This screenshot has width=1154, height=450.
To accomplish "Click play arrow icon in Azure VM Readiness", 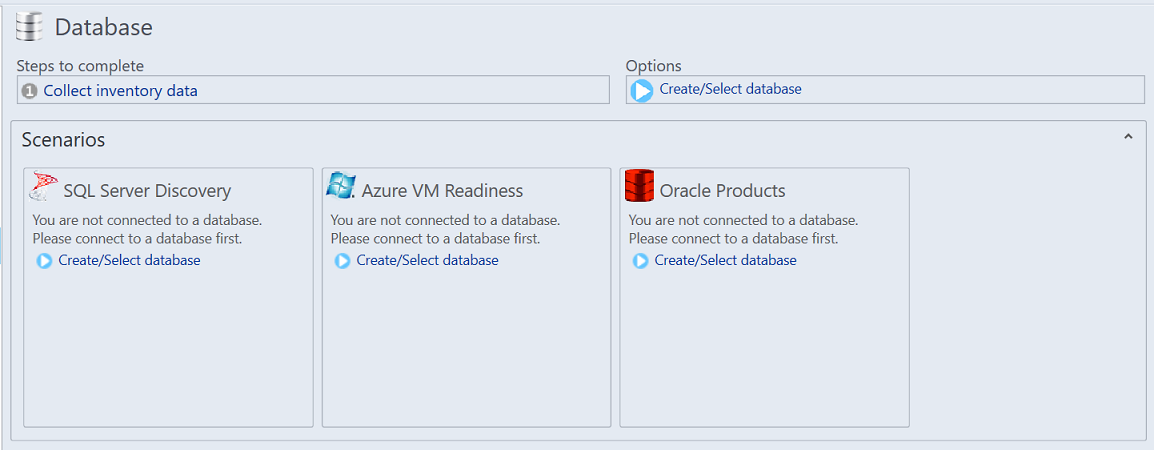I will [343, 261].
